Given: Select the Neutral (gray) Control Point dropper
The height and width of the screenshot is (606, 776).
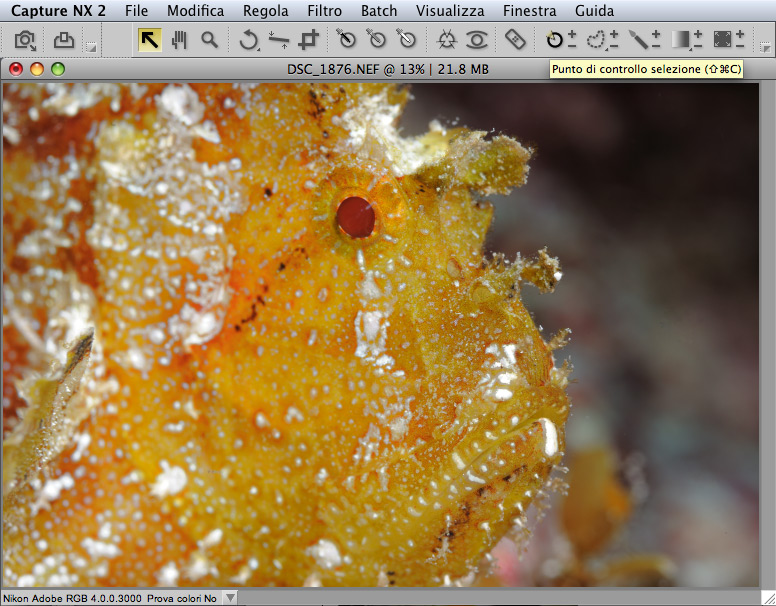Looking at the screenshot, I should click(376, 39).
